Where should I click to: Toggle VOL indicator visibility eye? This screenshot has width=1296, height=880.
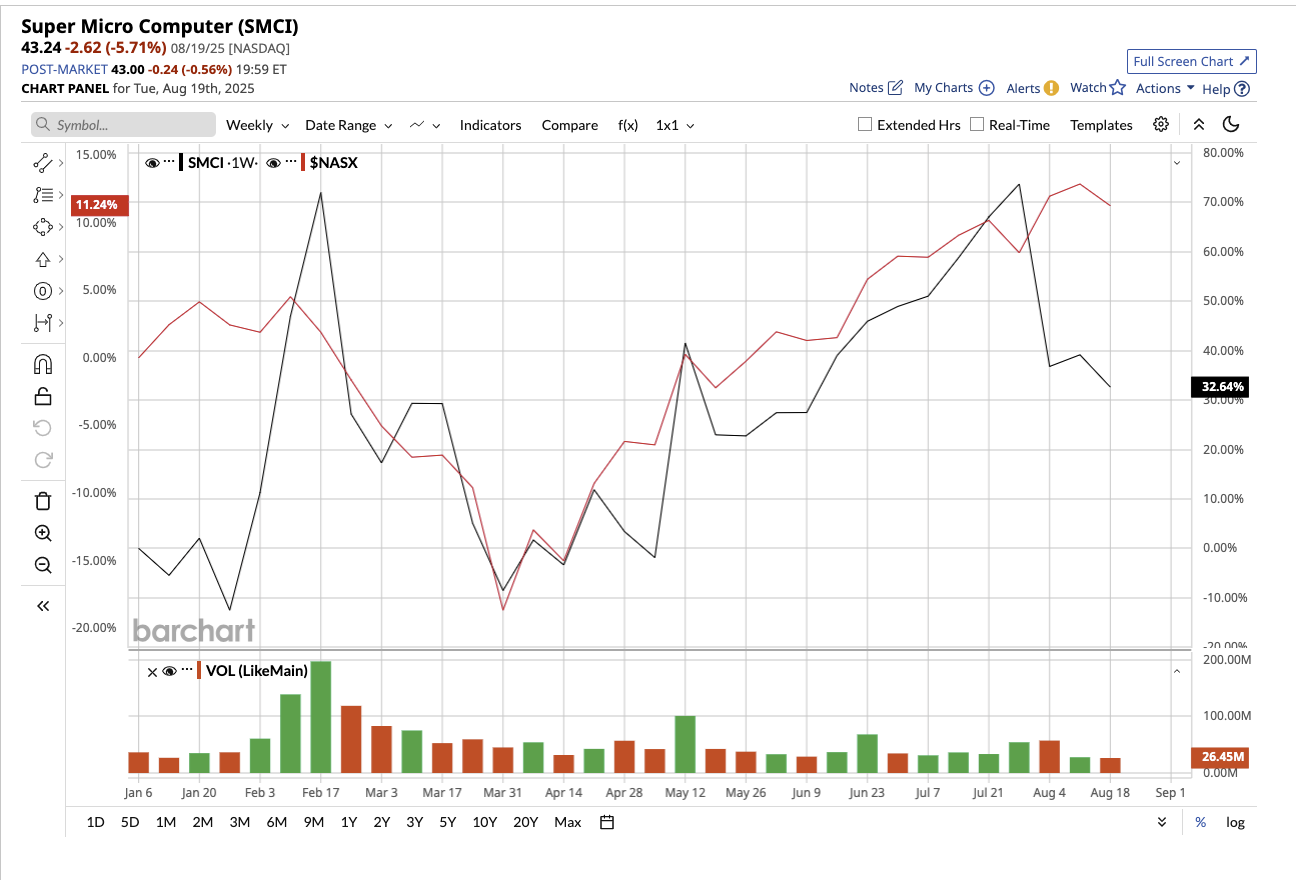point(169,671)
